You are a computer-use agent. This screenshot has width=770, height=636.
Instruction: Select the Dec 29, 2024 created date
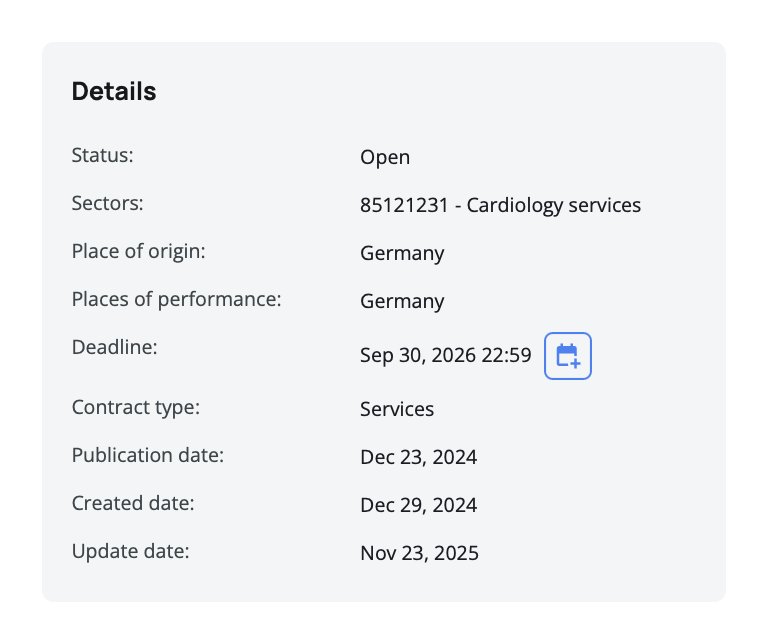click(x=418, y=505)
